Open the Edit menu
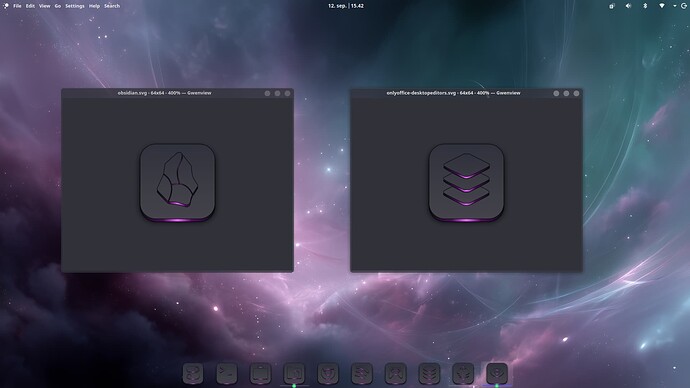The image size is (690, 388). [30, 6]
